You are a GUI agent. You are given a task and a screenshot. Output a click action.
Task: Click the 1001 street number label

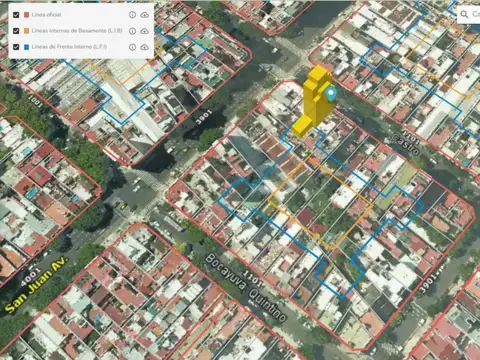[35, 101]
